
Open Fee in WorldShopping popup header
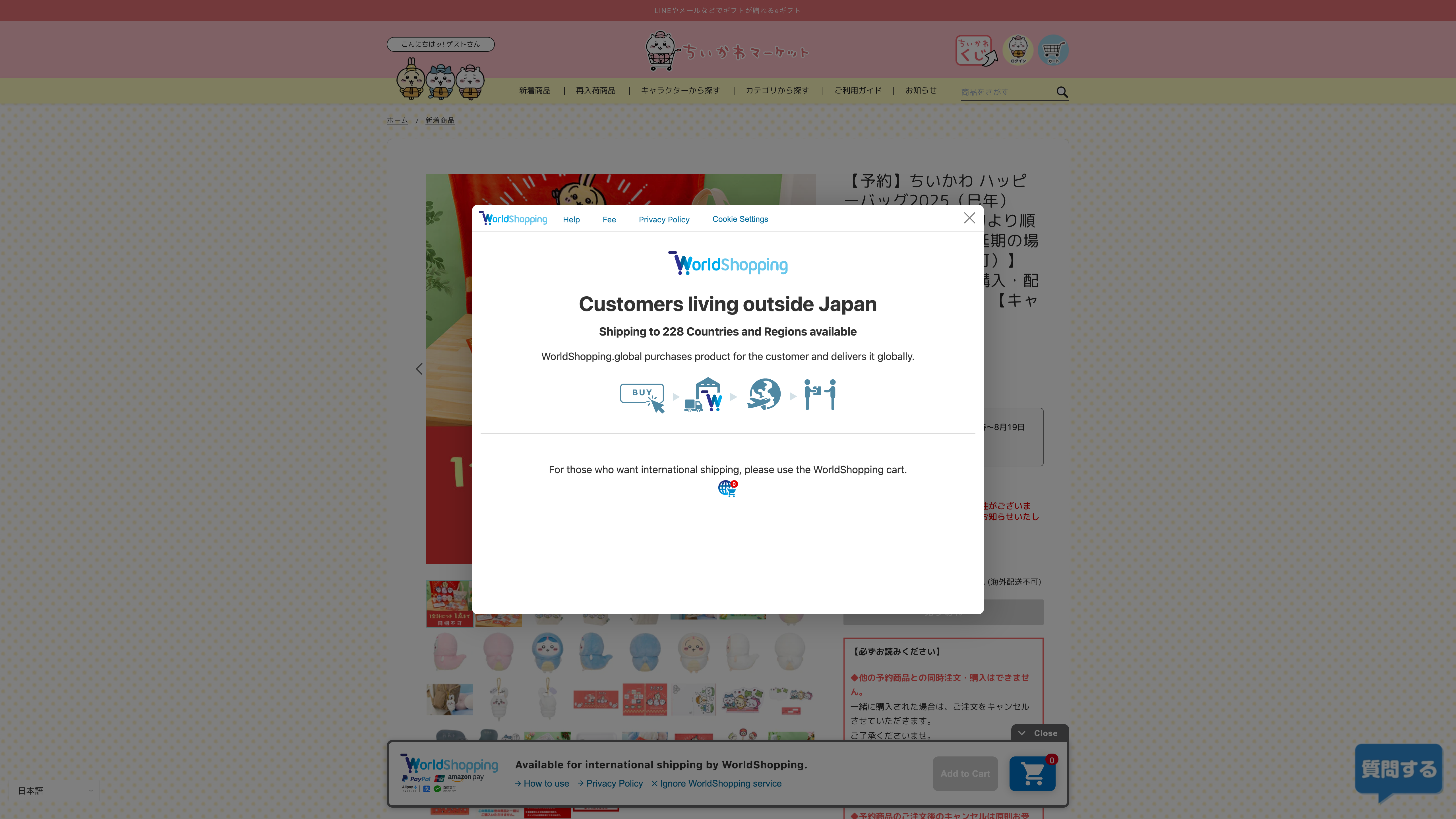click(609, 219)
